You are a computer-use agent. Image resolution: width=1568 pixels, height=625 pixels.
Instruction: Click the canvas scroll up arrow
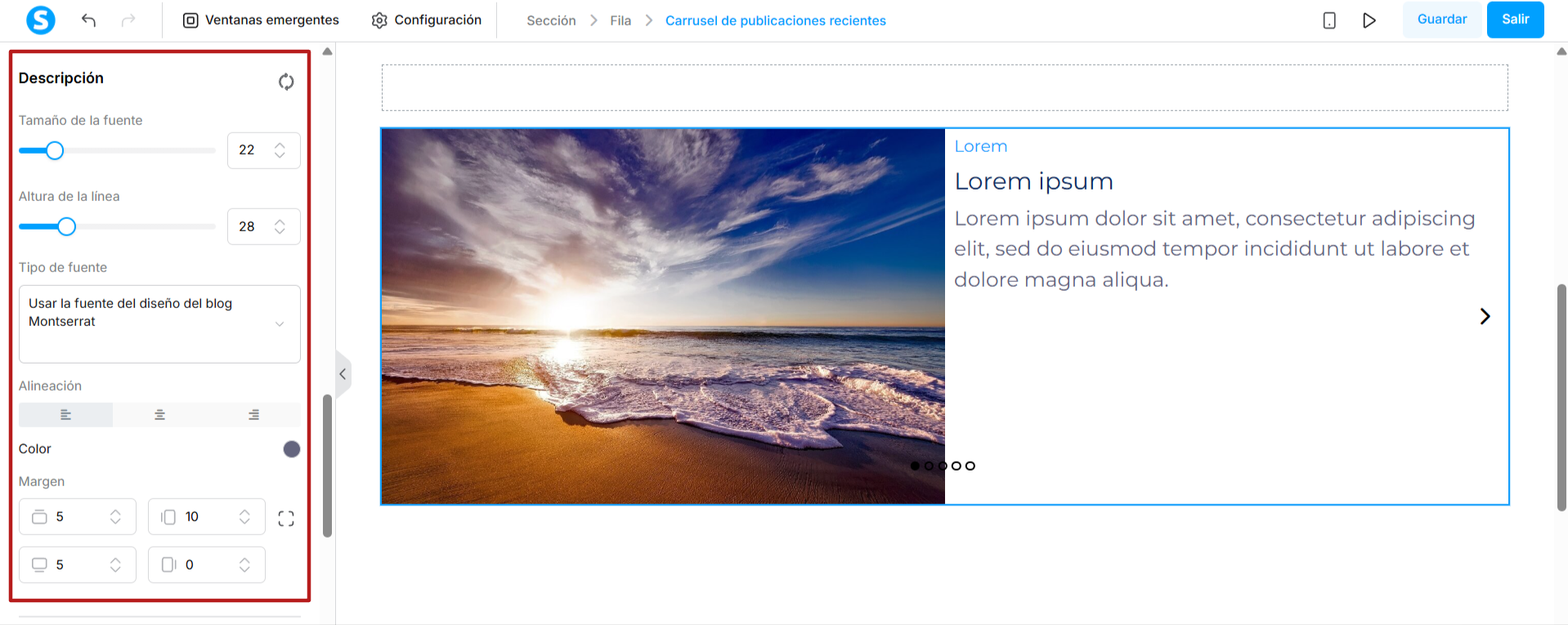click(1561, 51)
